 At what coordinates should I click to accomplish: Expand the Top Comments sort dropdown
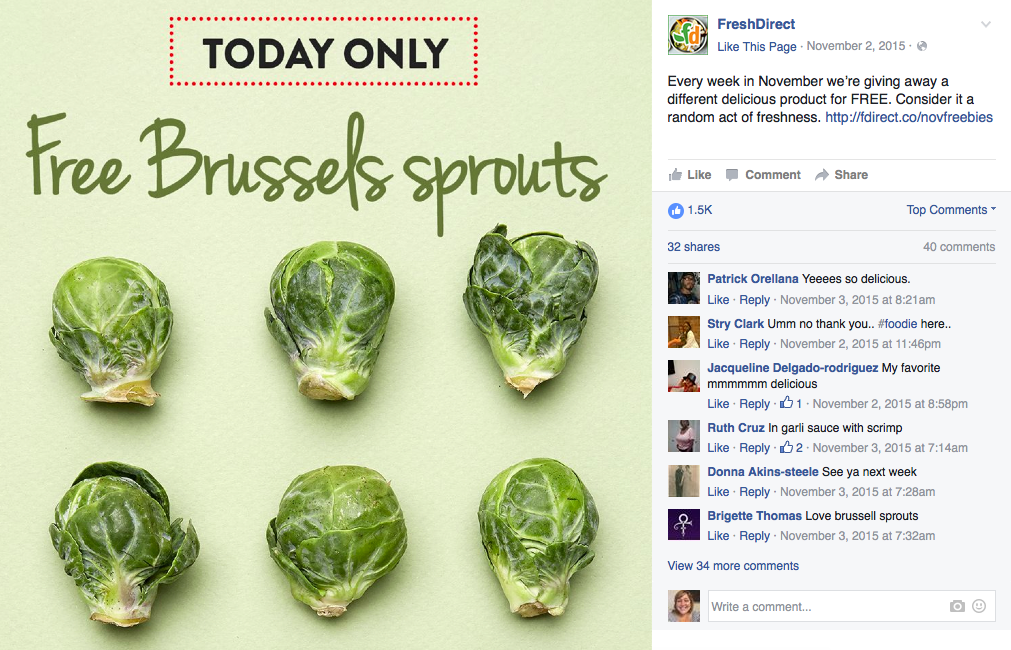click(951, 210)
